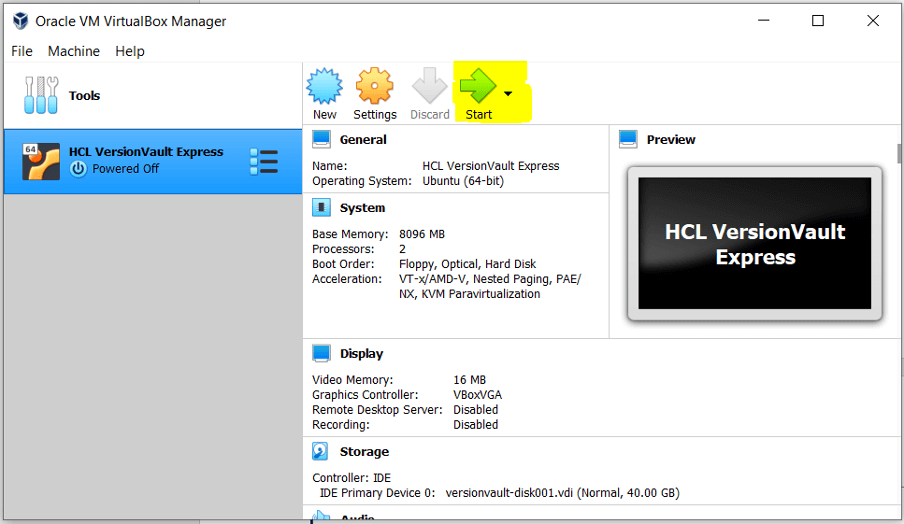Click the 8096 MB base memory value
The image size is (904, 524).
pyautogui.click(x=421, y=234)
